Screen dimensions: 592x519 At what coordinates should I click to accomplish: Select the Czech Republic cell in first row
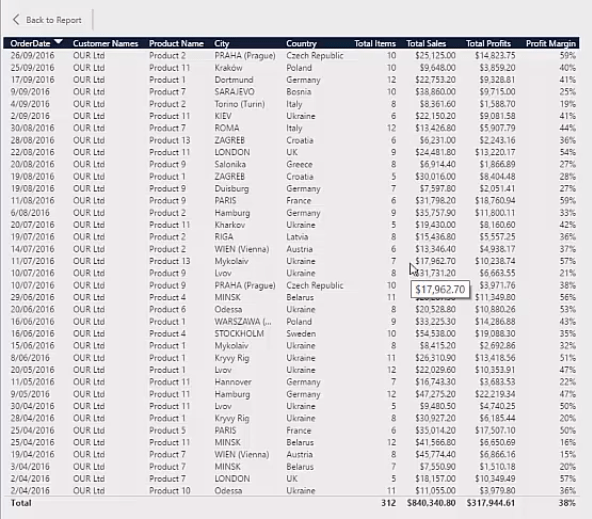click(315, 55)
